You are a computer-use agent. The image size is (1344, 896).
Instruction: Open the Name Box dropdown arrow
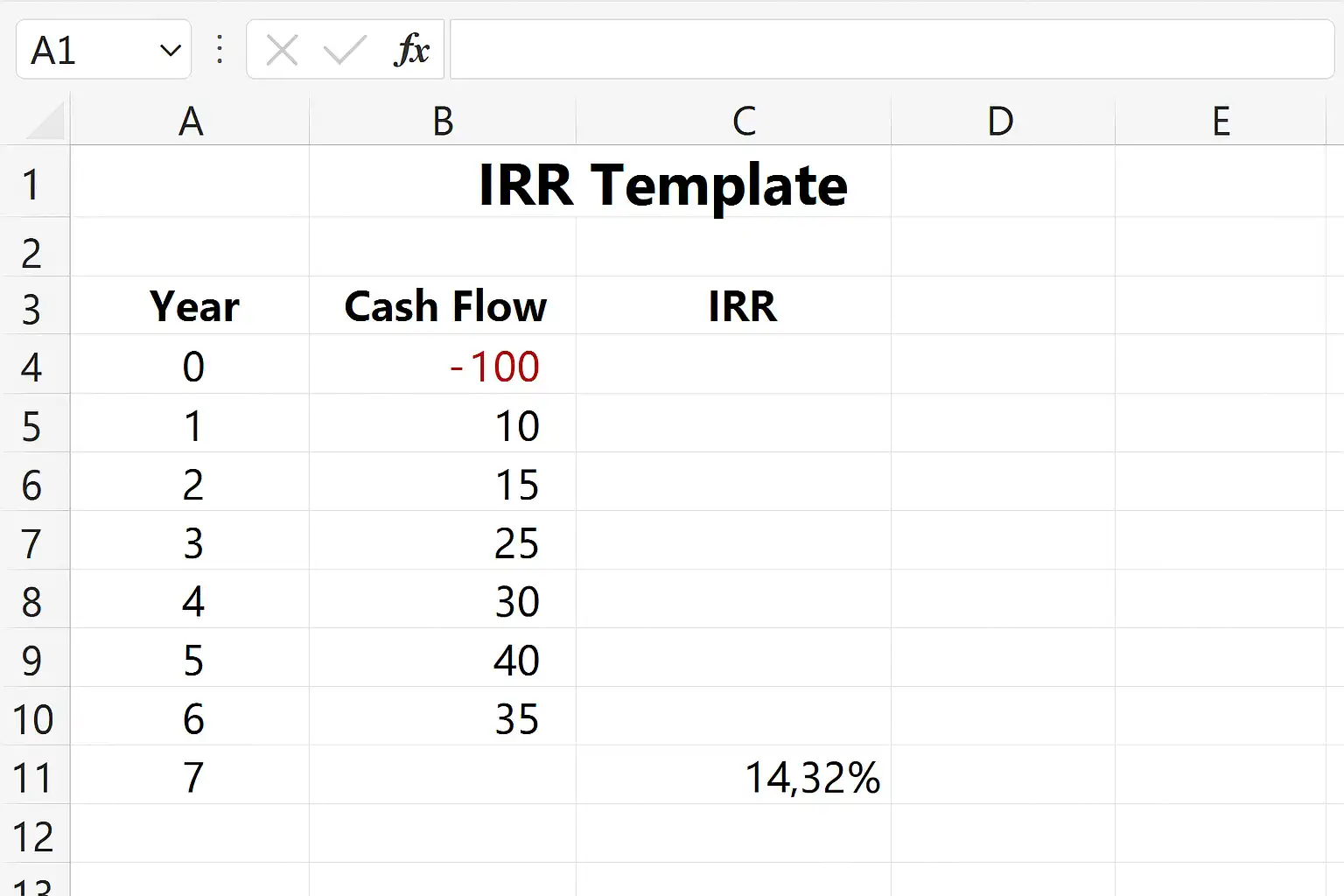[171, 51]
